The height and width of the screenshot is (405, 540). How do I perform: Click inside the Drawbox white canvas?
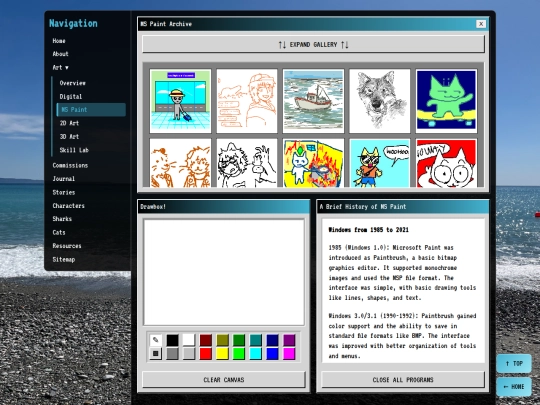224,272
